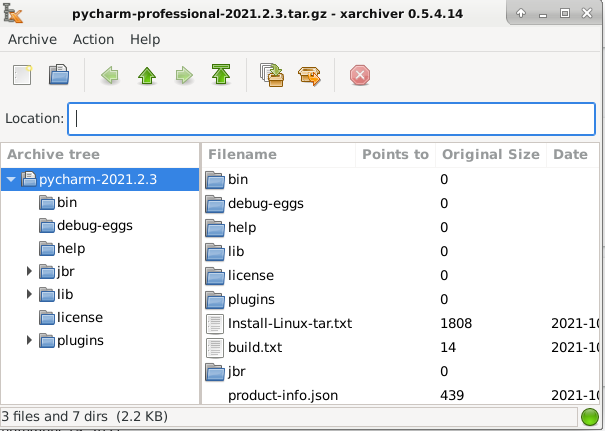
Task: Sort by the Original Size column header
Action: 491,154
